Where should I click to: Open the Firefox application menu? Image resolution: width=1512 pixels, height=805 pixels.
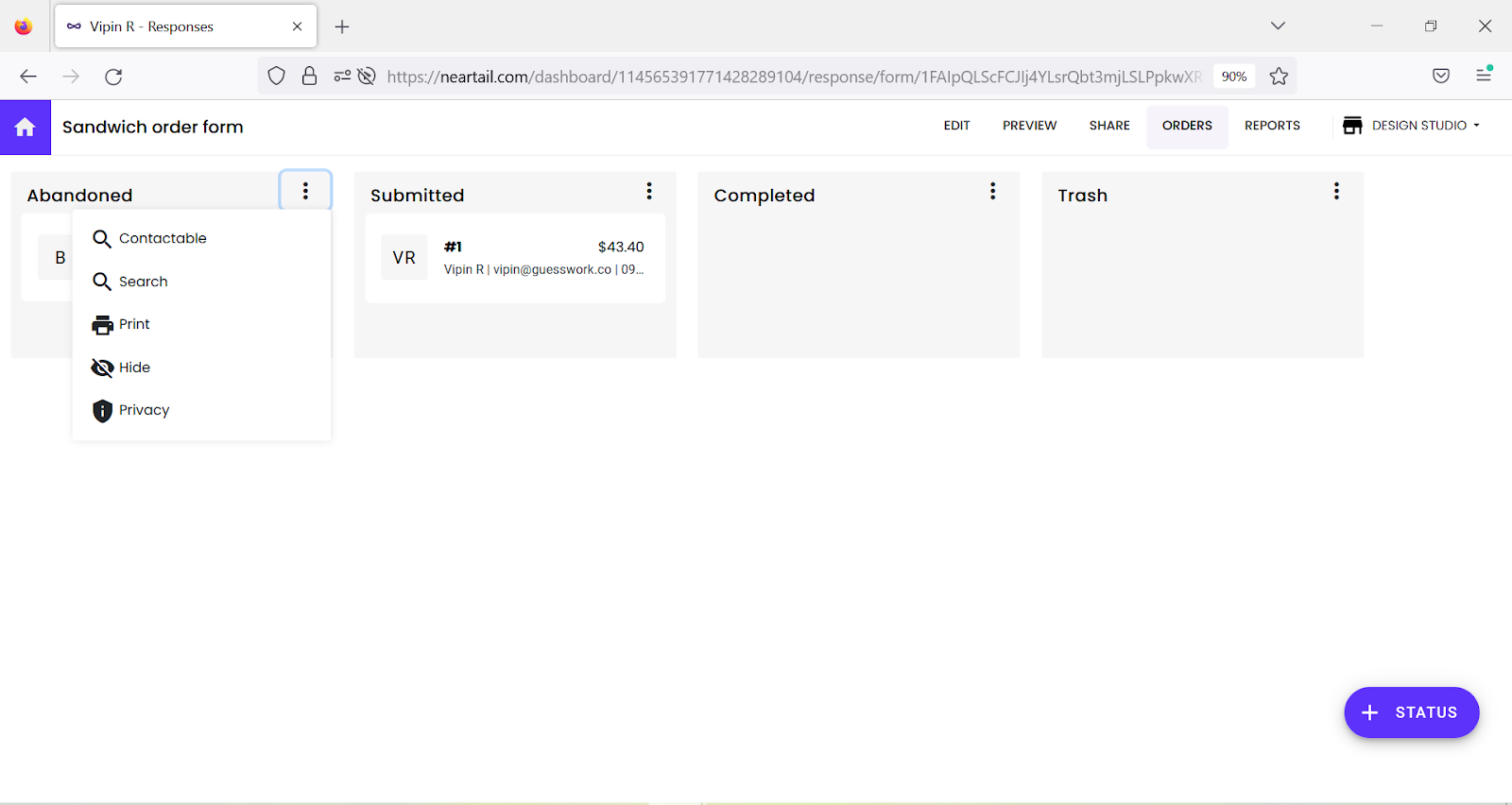1484,77
